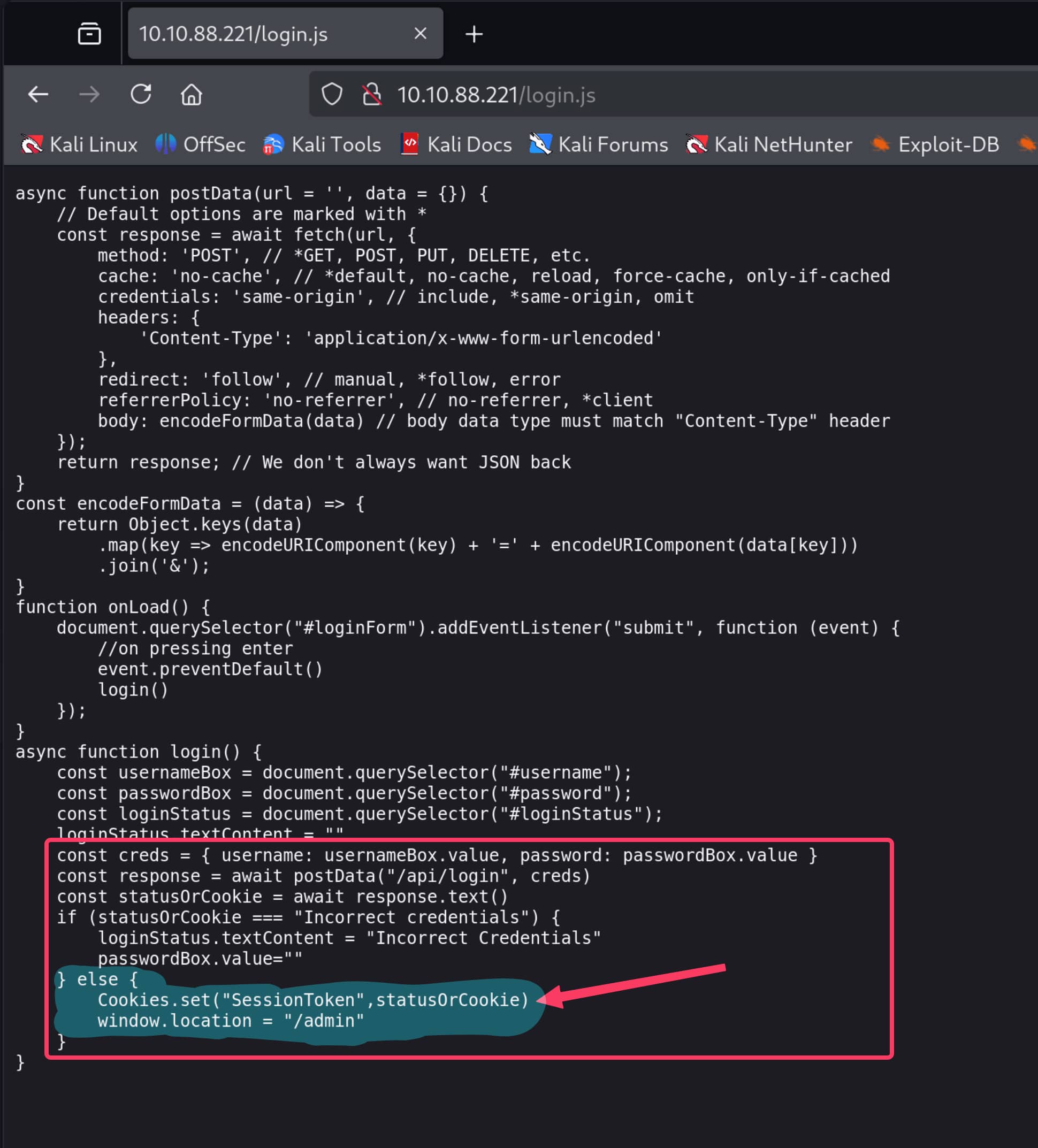Screen dimensions: 1038x1148
Task: Click the forward navigation arrow
Action: coord(89,95)
